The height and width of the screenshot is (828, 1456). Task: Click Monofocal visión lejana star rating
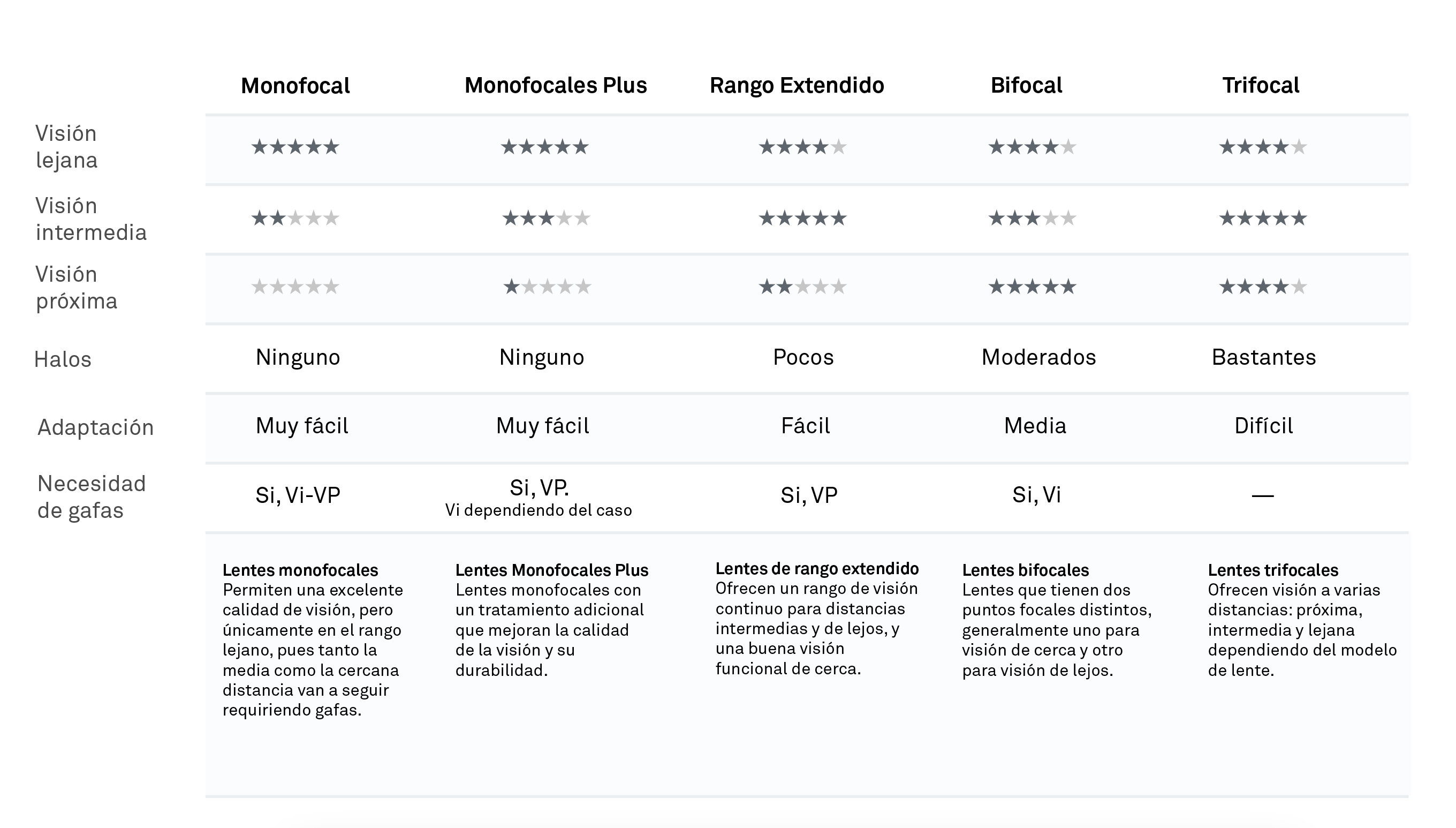(295, 147)
